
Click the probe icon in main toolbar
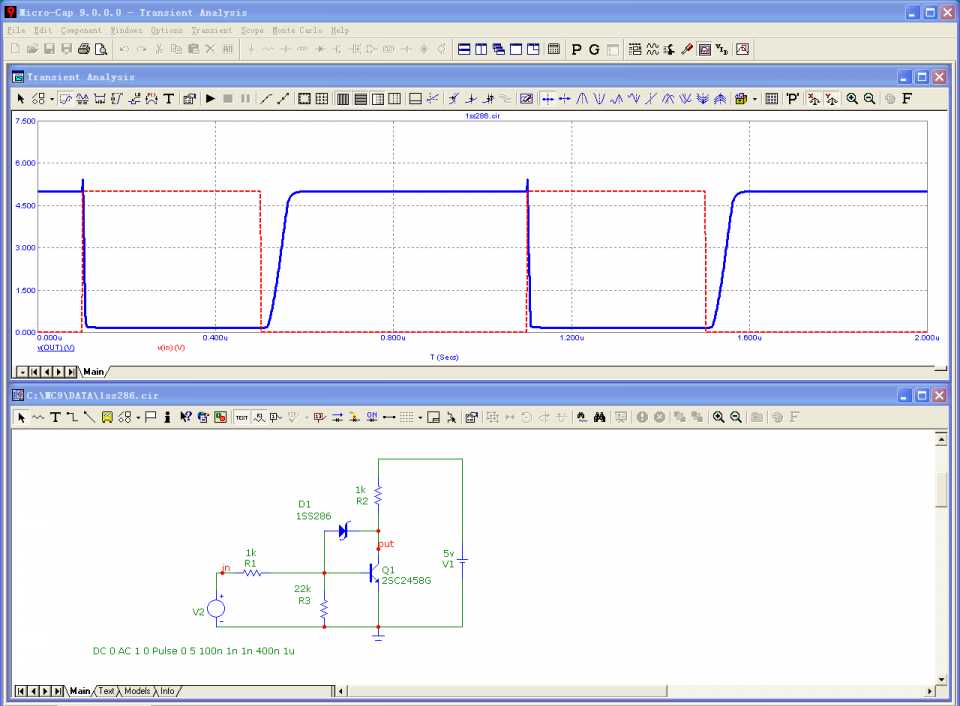pyautogui.click(x=687, y=49)
